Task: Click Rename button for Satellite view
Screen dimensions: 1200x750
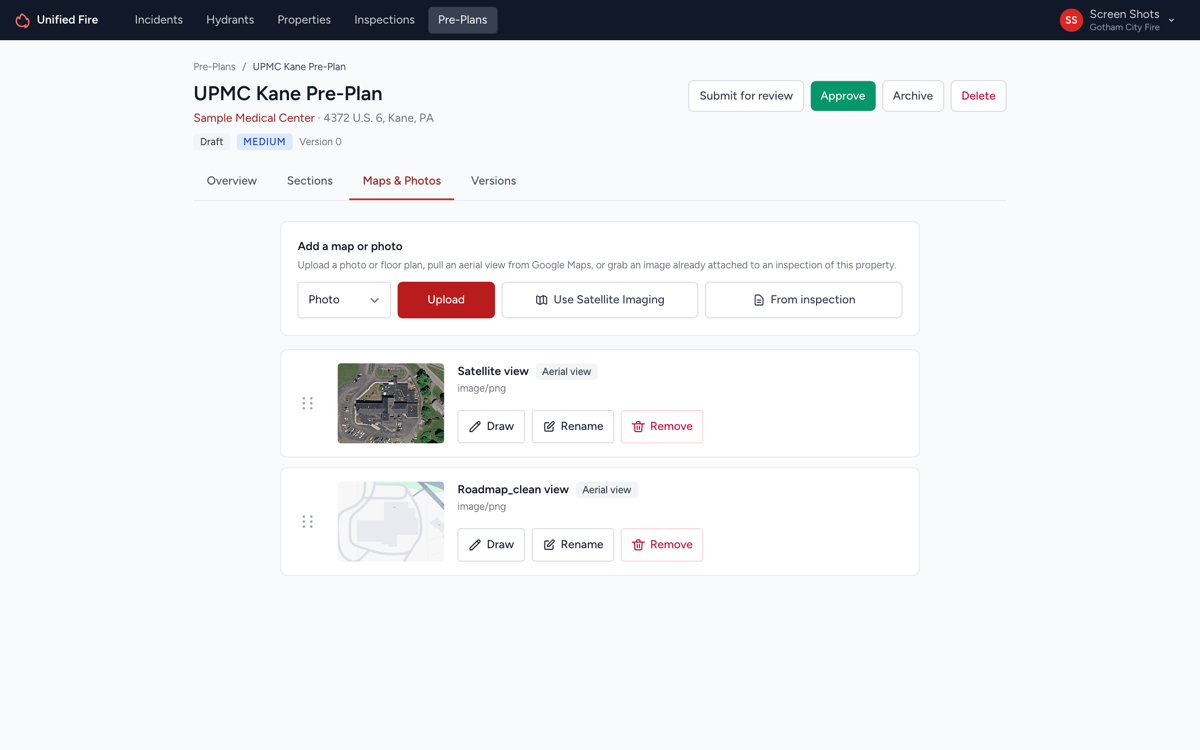Action: pyautogui.click(x=573, y=427)
